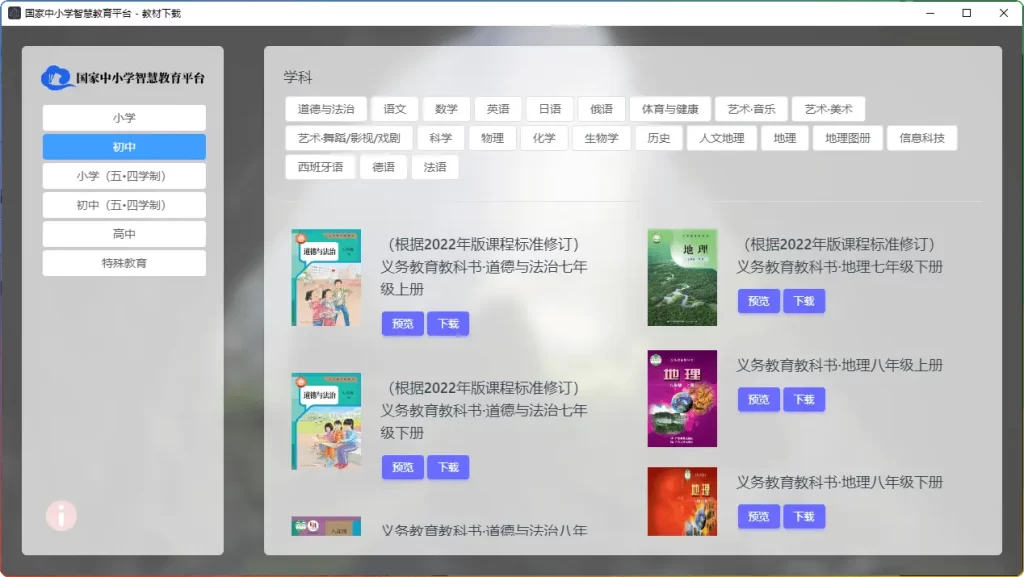Open the 特殊教育 category

pyautogui.click(x=124, y=263)
